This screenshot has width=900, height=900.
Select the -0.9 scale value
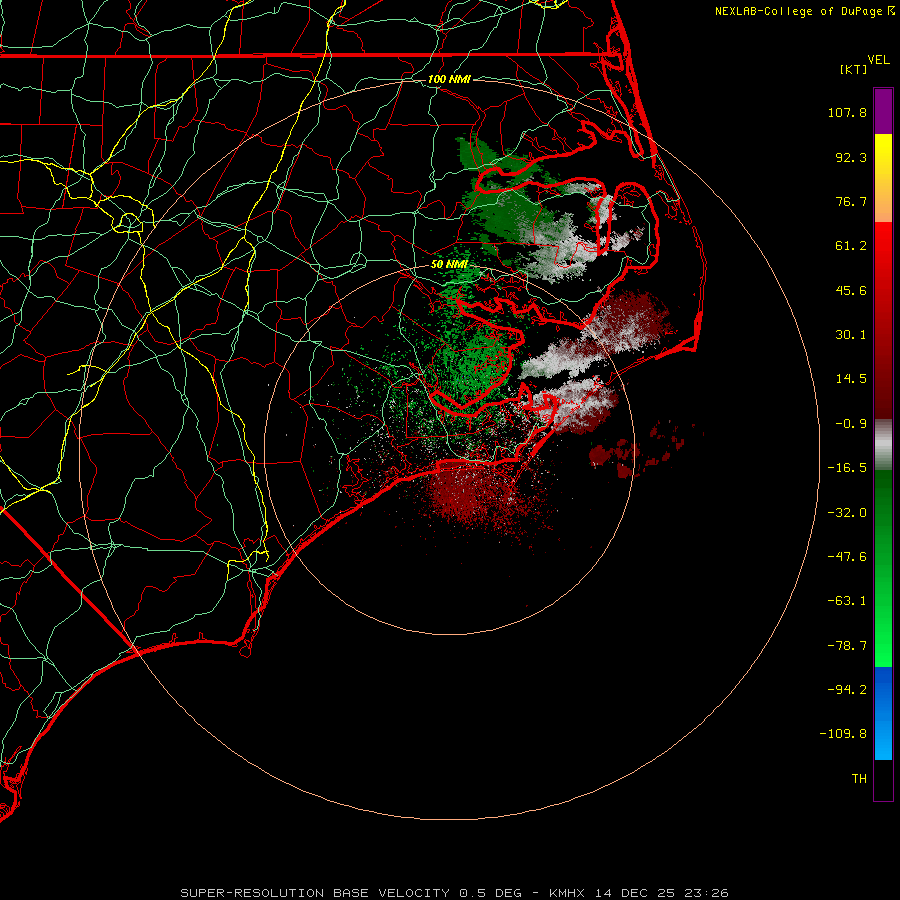coord(851,424)
